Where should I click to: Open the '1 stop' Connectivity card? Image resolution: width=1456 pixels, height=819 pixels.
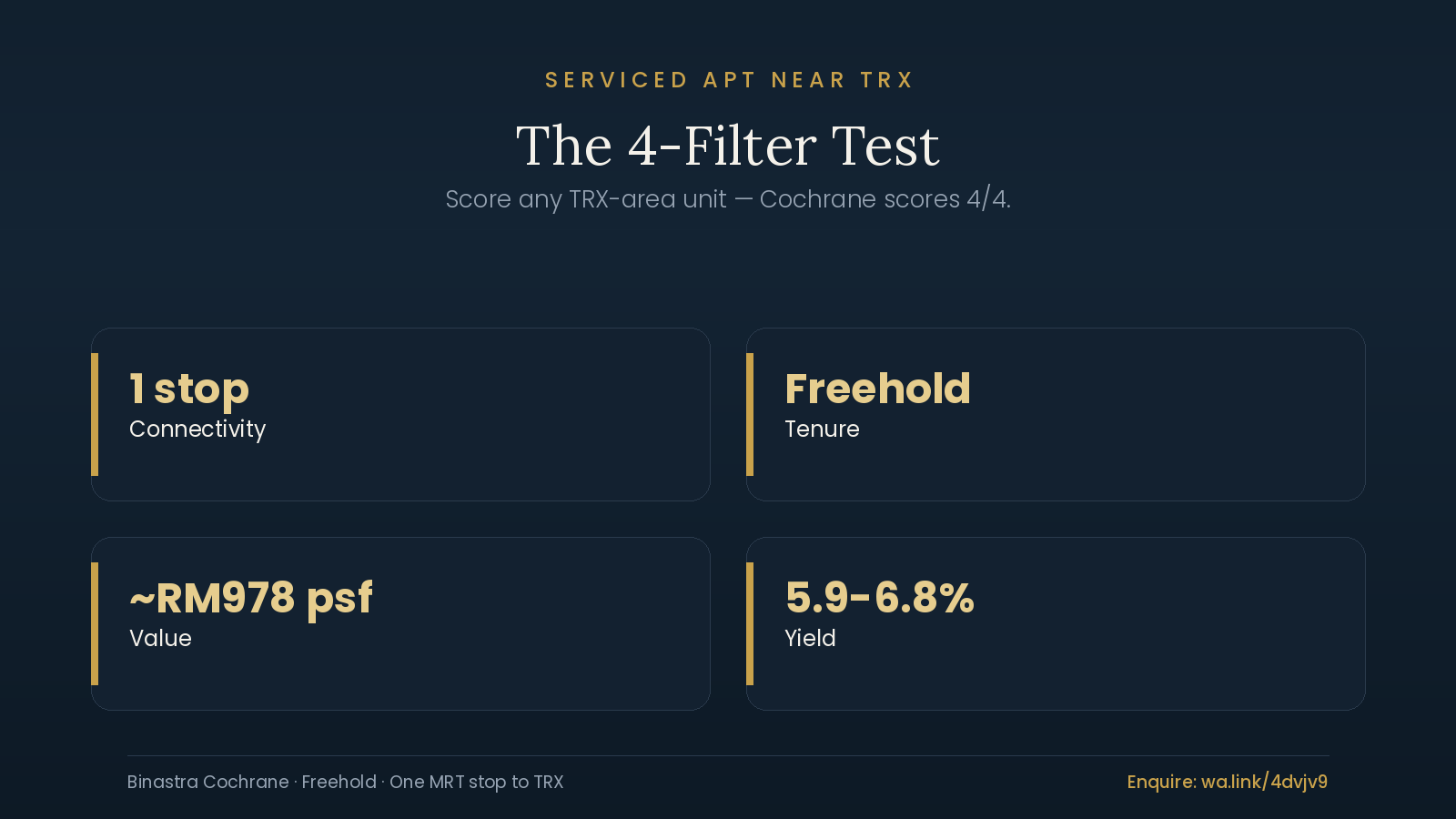(400, 414)
